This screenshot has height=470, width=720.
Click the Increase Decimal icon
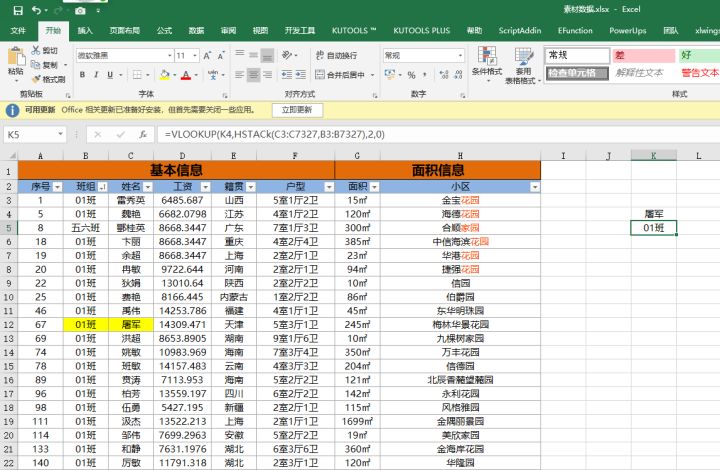tap(444, 74)
